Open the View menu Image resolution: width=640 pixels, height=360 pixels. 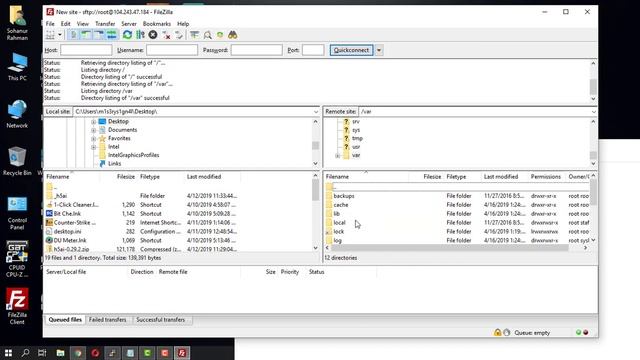point(82,24)
